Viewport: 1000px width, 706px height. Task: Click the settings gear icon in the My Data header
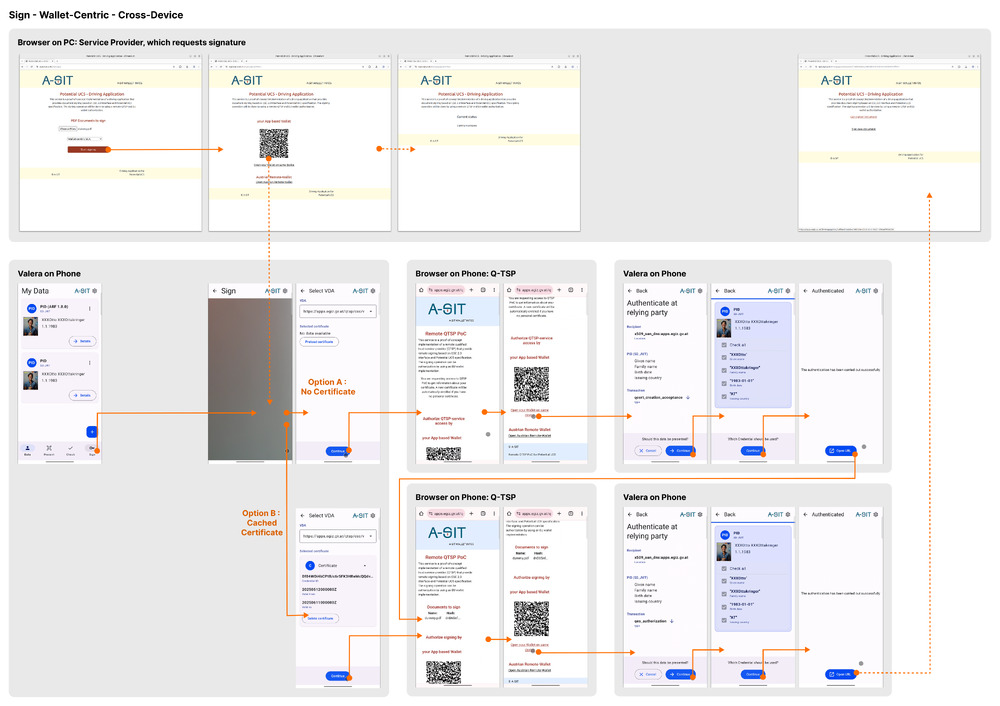point(96,291)
